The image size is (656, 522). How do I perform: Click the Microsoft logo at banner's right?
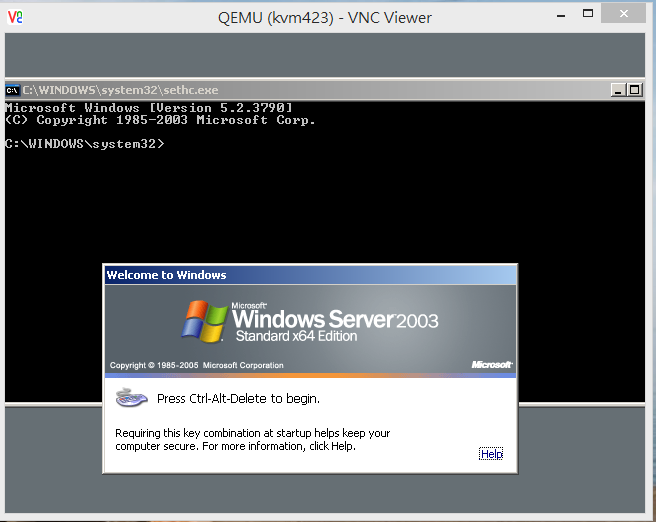click(x=492, y=365)
